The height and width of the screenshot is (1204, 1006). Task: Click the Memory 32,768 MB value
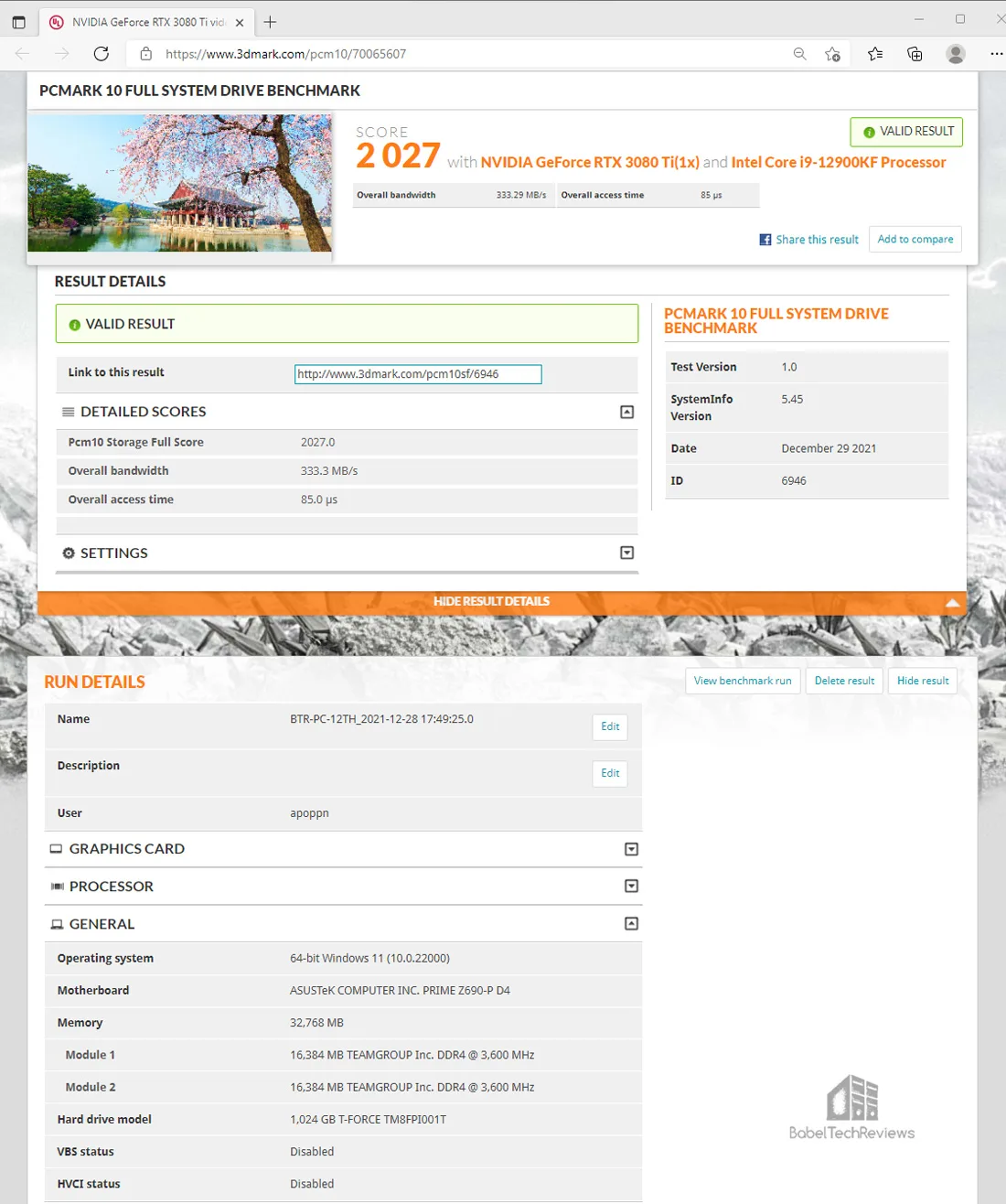(x=316, y=1023)
